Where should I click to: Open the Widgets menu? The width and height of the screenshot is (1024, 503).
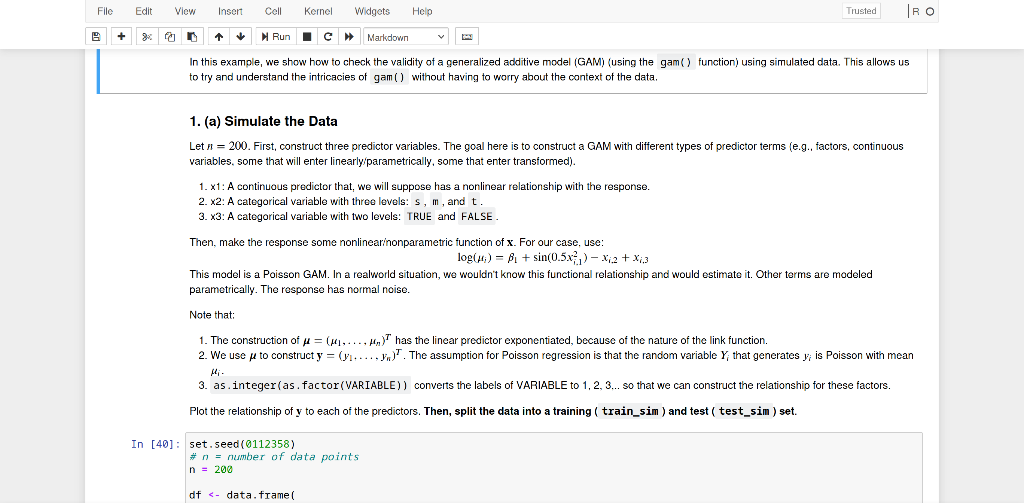click(372, 11)
